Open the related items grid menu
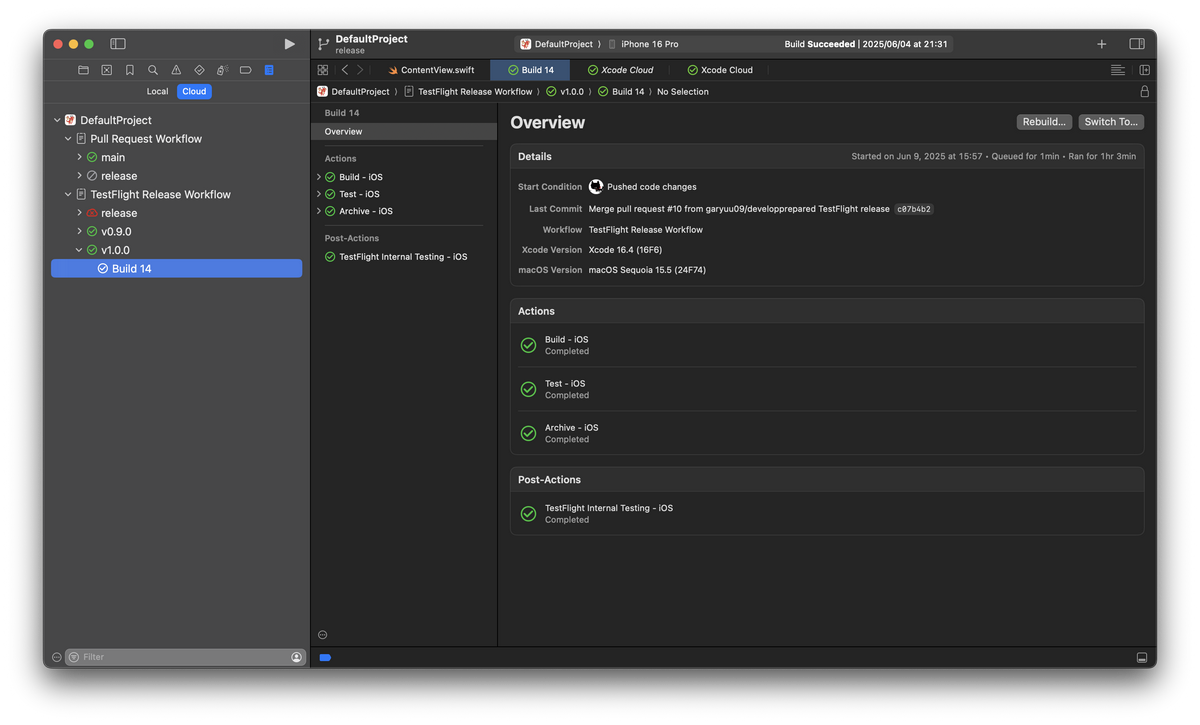This screenshot has width=1200, height=725. pos(323,70)
